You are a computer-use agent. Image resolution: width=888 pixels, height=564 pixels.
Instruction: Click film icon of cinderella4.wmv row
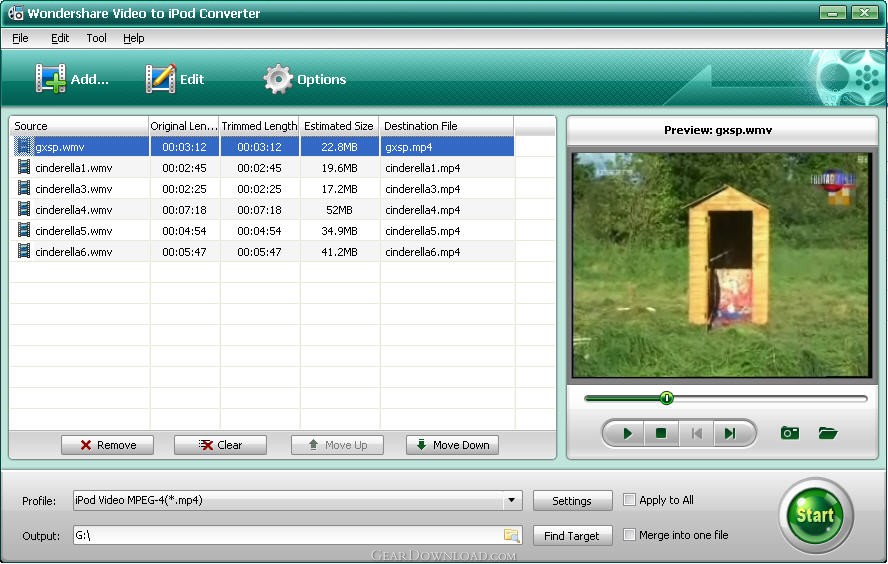tap(24, 210)
